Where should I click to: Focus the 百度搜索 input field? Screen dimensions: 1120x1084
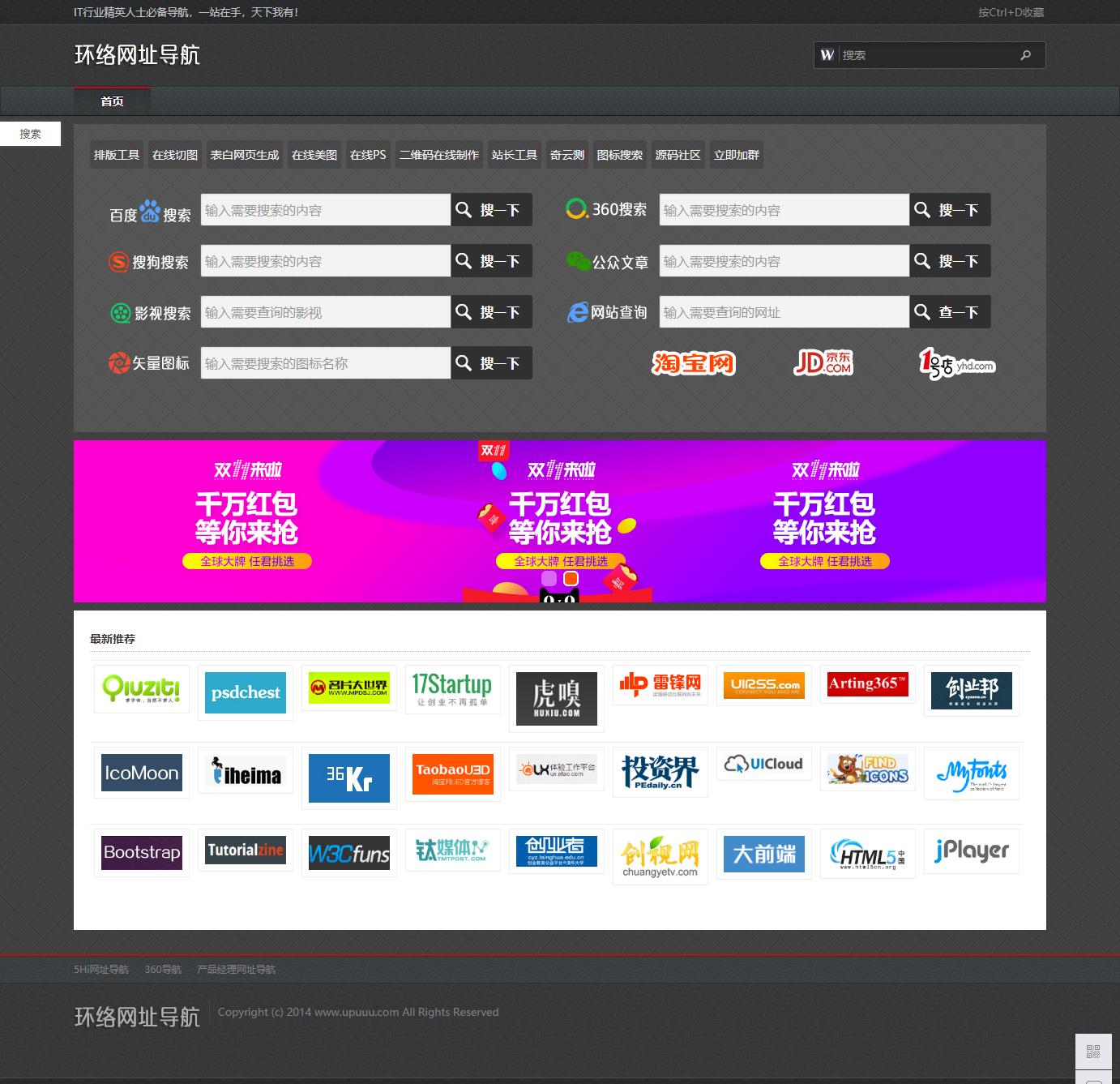pyautogui.click(x=326, y=210)
